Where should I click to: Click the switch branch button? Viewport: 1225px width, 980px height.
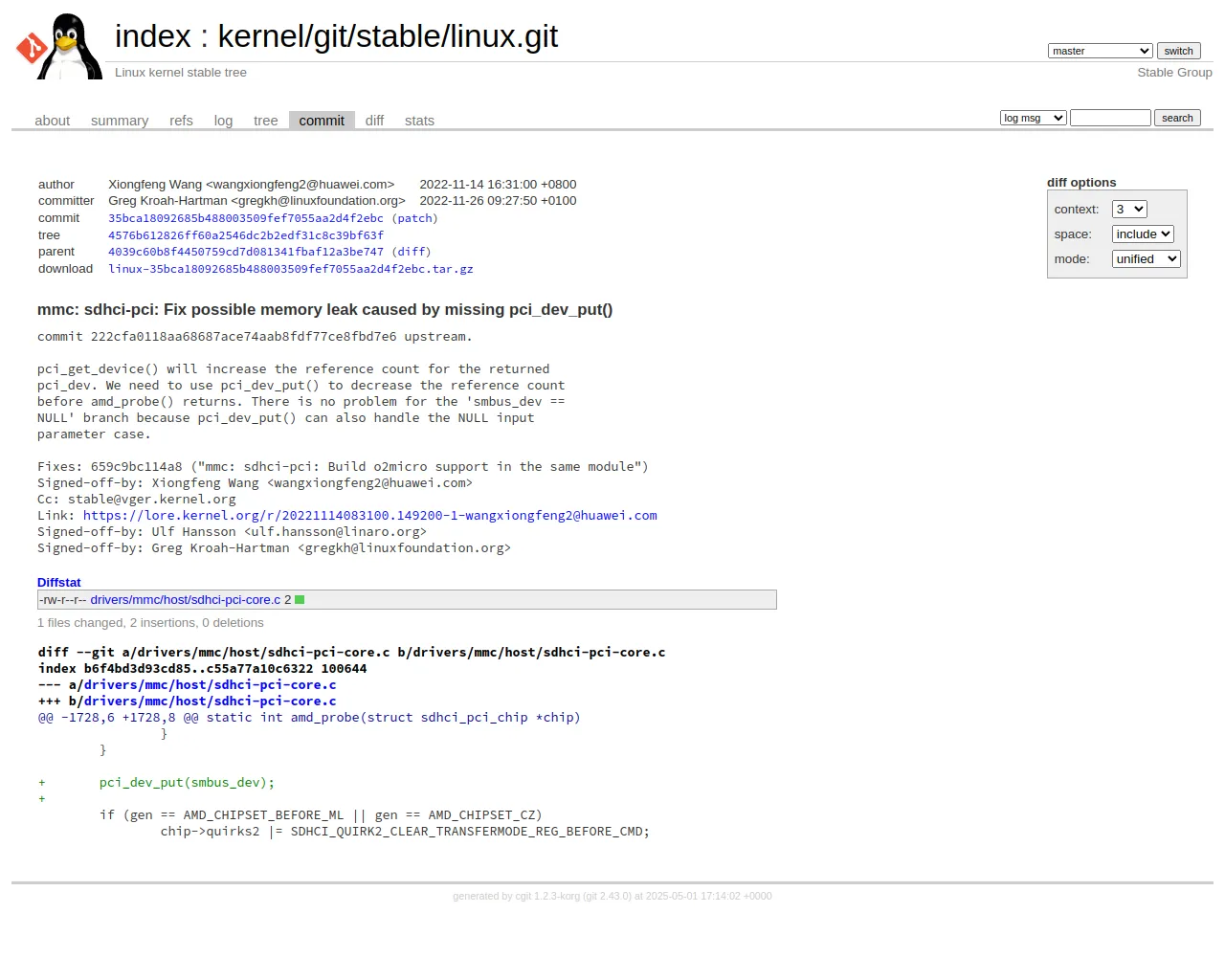click(1178, 51)
